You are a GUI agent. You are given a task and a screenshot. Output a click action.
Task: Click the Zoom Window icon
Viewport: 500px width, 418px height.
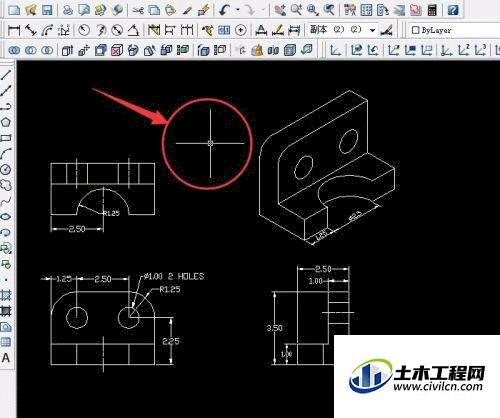click(312, 10)
